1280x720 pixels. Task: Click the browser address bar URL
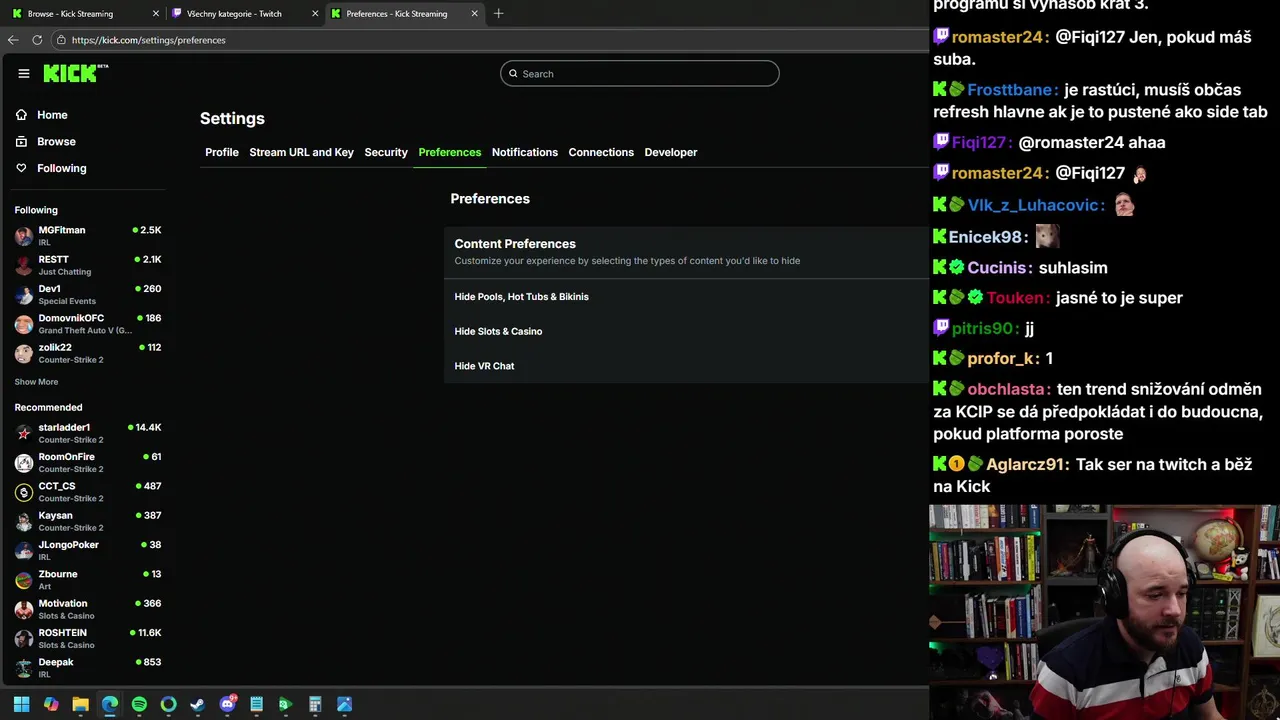coord(148,40)
